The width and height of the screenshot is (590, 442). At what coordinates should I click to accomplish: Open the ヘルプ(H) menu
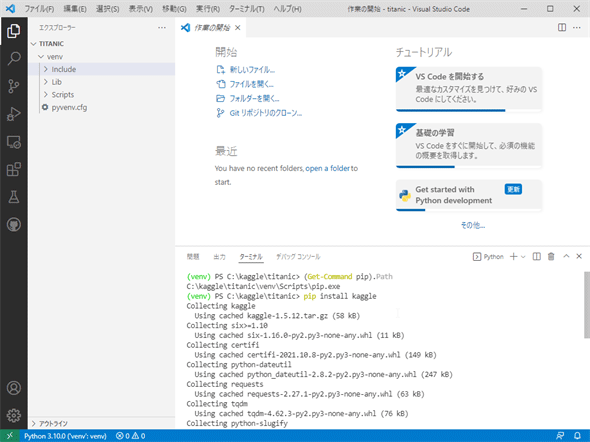coord(287,9)
